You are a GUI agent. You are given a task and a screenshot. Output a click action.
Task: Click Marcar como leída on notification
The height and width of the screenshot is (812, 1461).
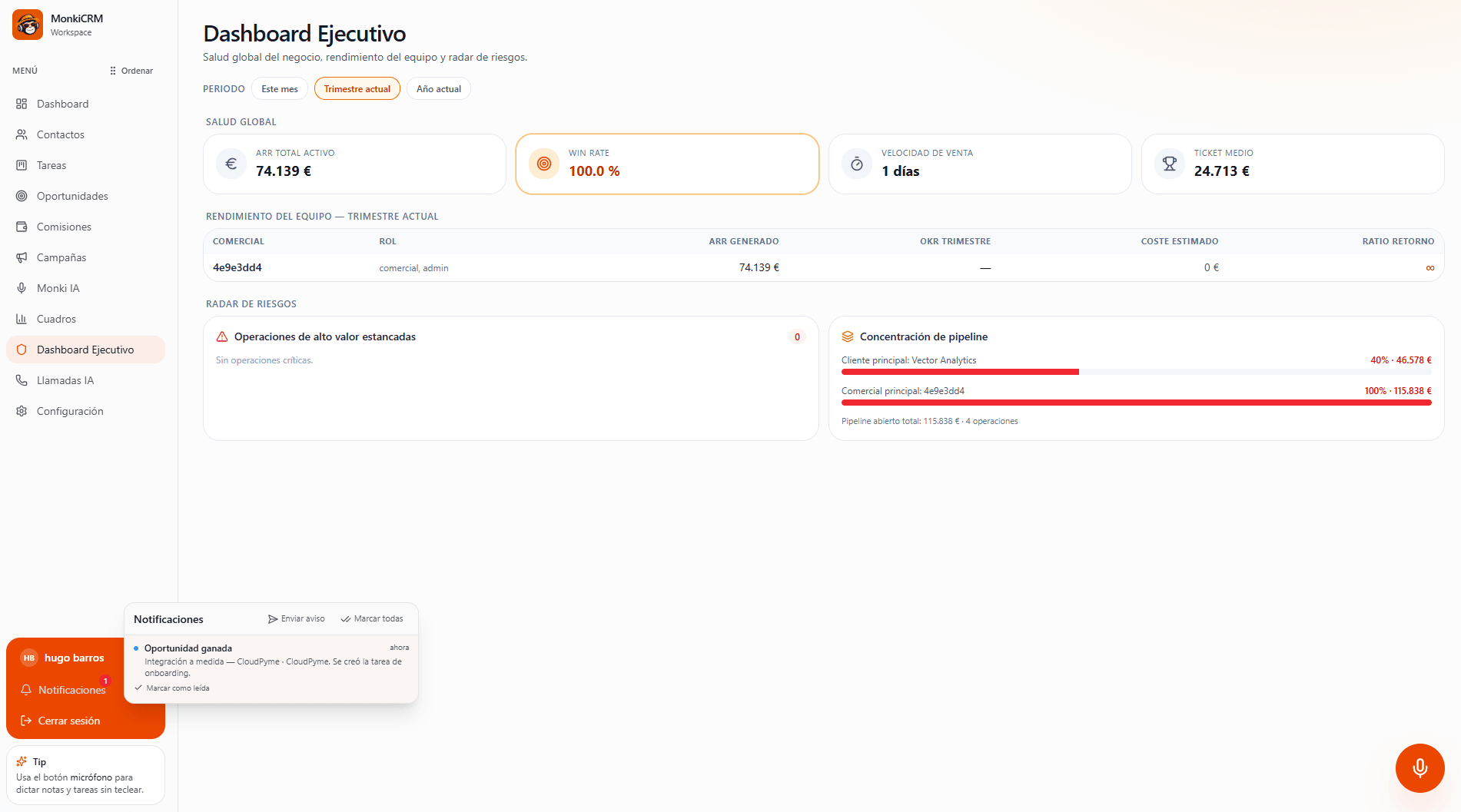[x=172, y=688]
